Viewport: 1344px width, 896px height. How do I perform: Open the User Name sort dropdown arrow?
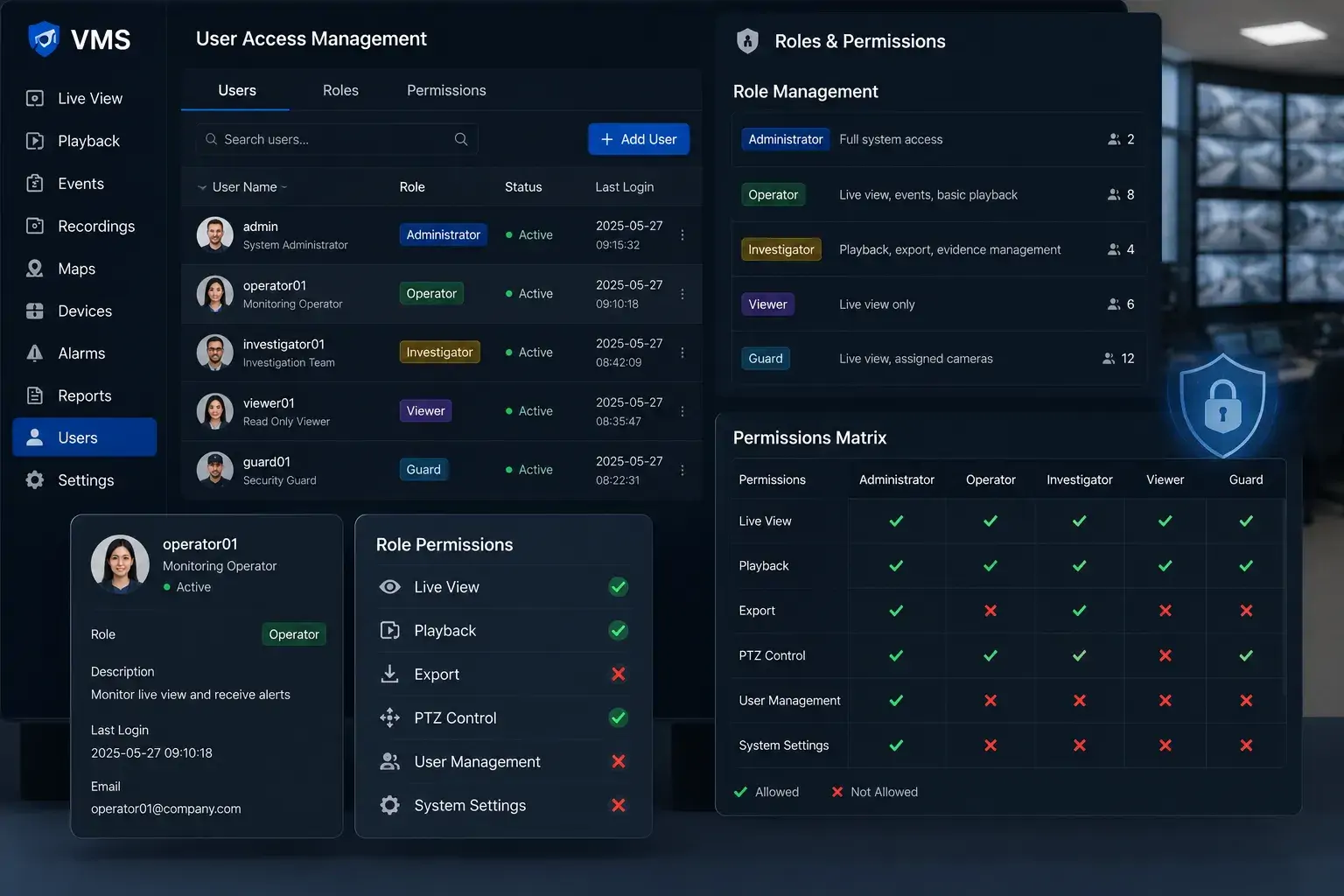[284, 187]
